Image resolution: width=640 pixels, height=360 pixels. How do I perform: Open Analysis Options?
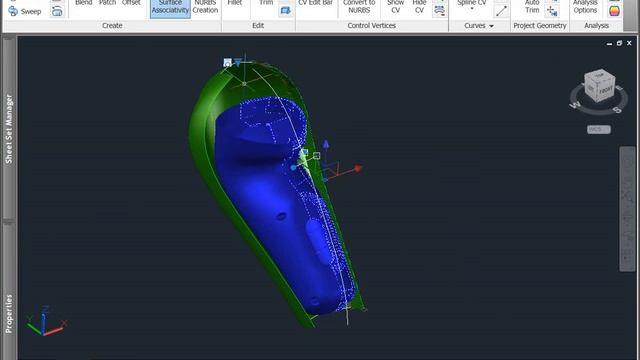pyautogui.click(x=585, y=7)
